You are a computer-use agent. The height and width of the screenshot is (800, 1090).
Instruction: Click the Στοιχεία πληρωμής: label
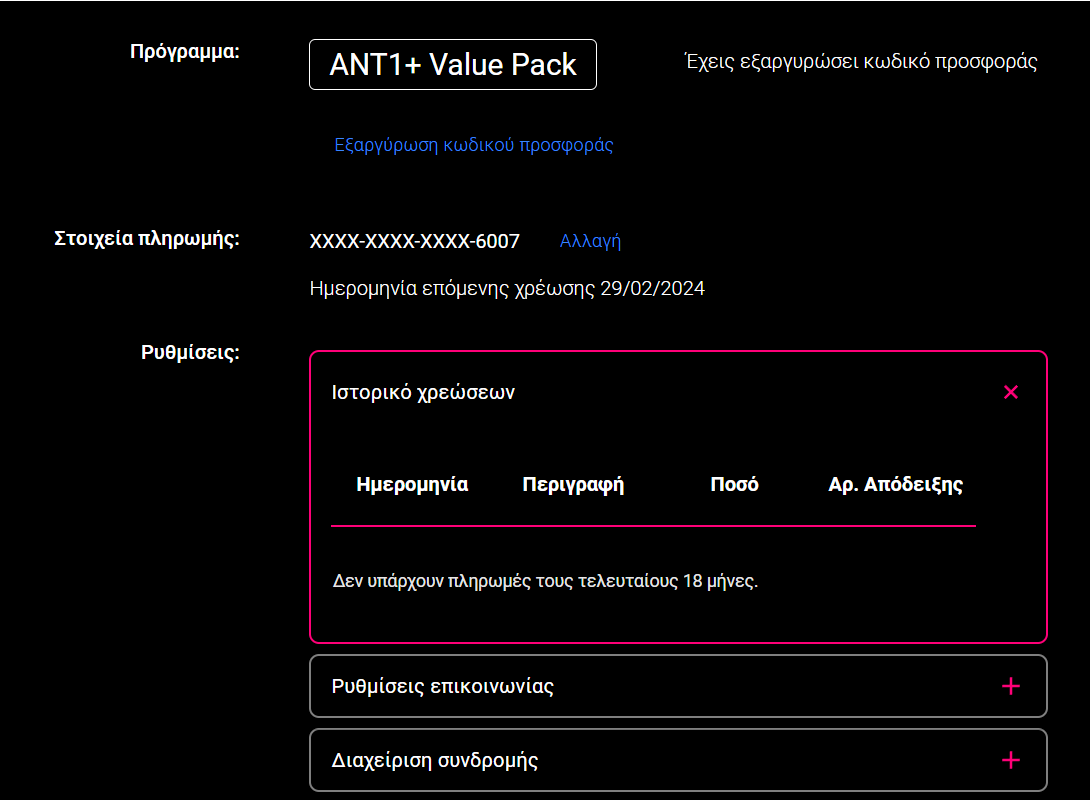(147, 238)
